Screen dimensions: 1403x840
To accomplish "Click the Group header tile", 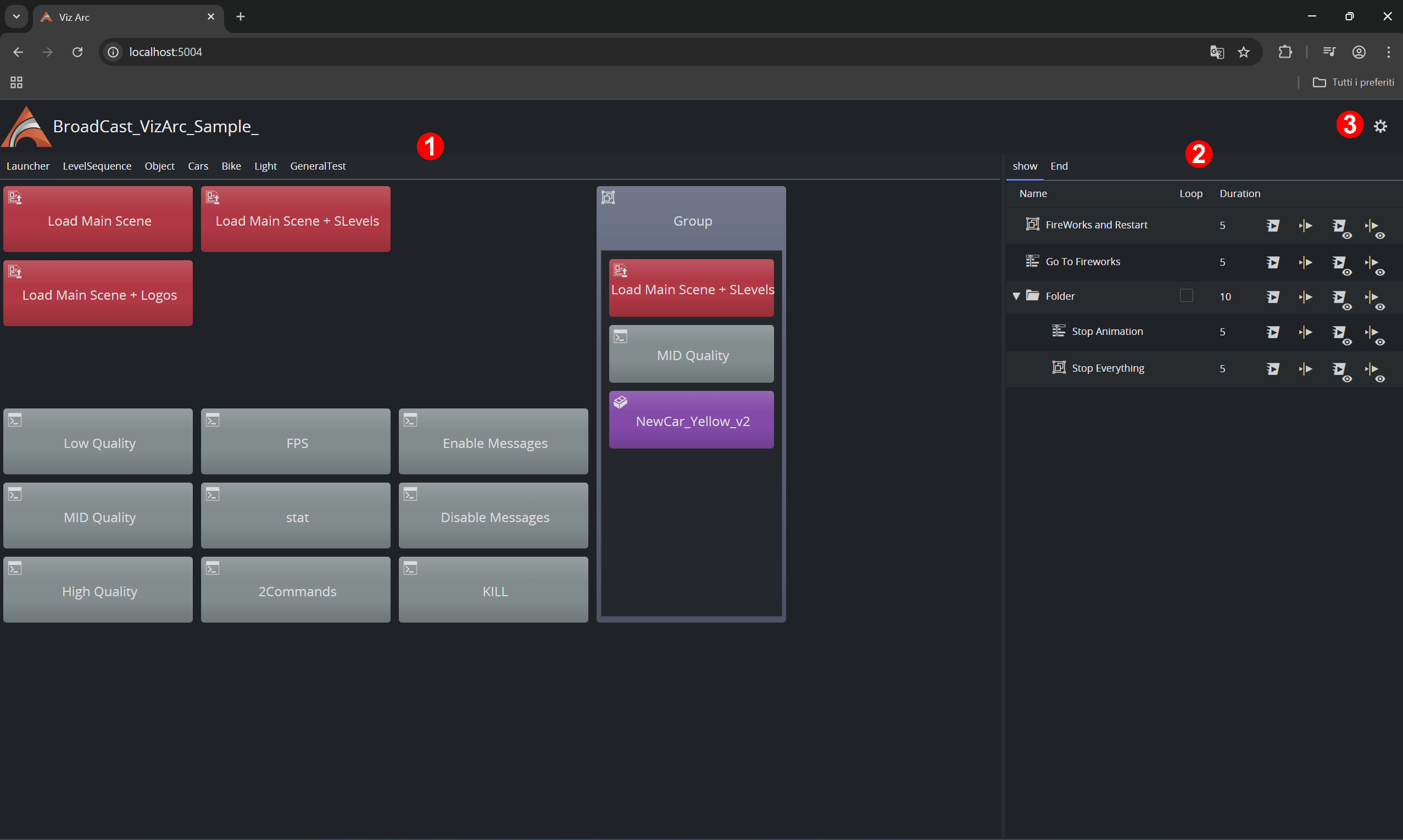I will [691, 220].
